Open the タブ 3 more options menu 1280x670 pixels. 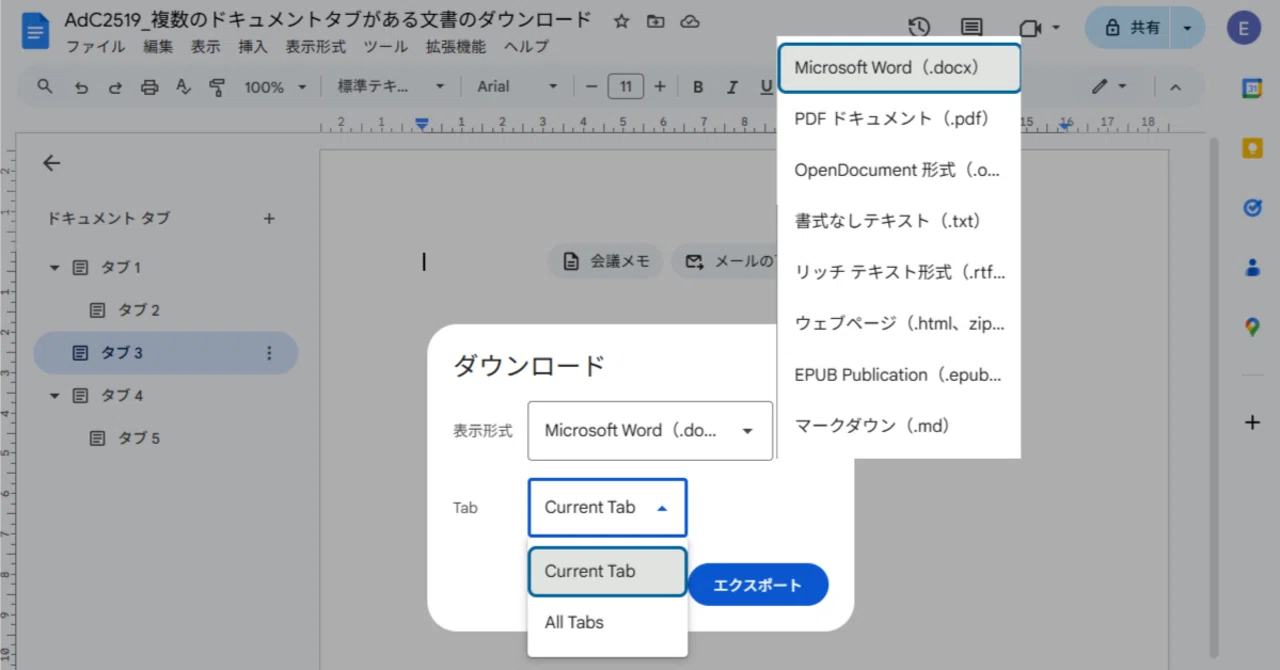click(268, 353)
